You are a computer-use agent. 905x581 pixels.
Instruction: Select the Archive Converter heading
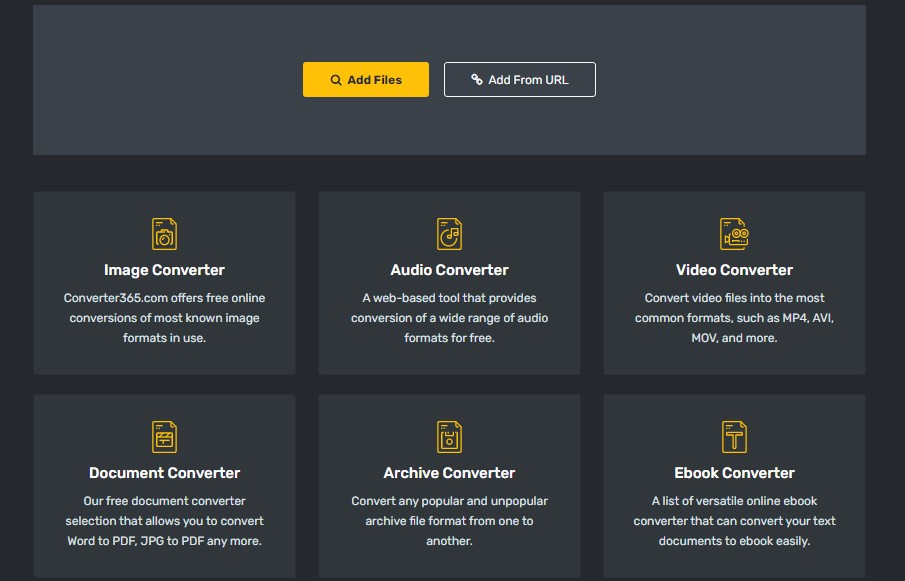click(449, 473)
